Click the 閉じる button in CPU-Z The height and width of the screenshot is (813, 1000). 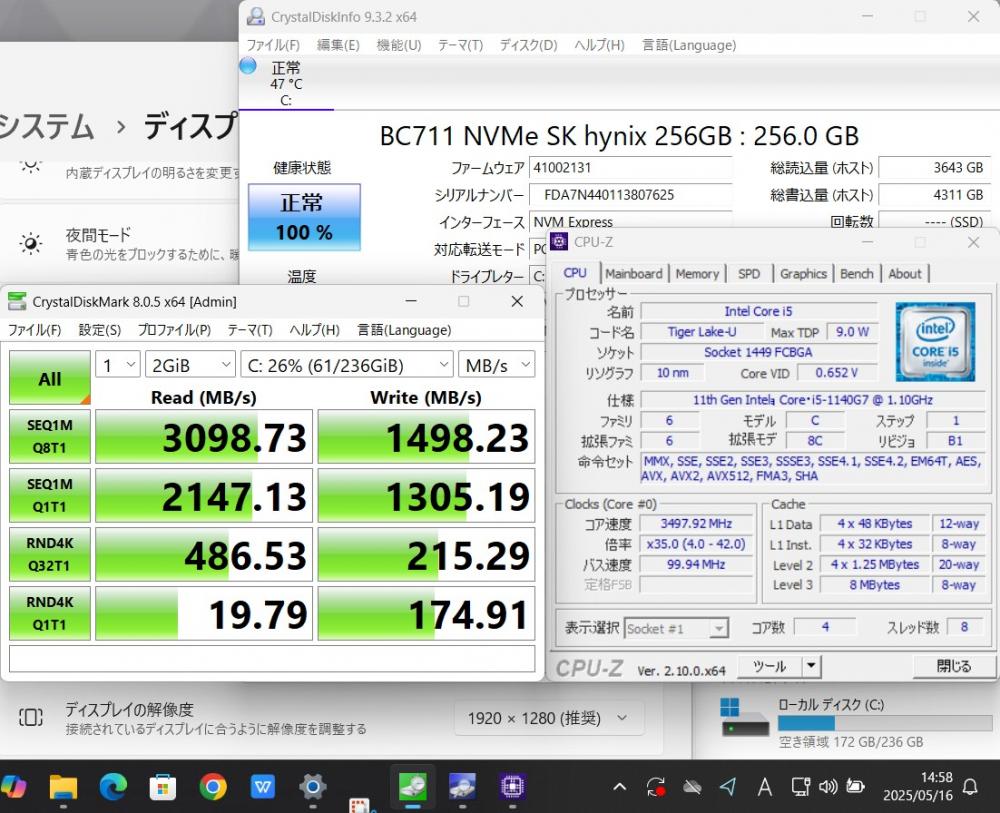point(954,666)
